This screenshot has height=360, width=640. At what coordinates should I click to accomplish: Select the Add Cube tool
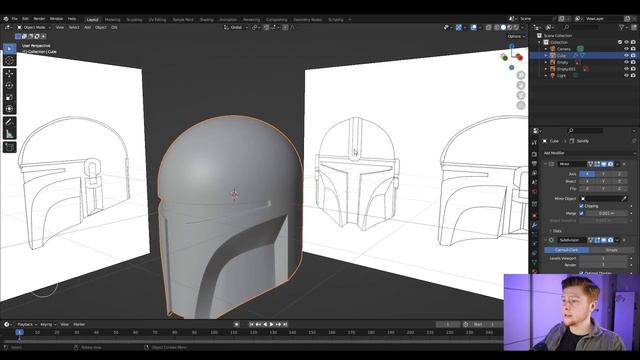tap(9, 147)
